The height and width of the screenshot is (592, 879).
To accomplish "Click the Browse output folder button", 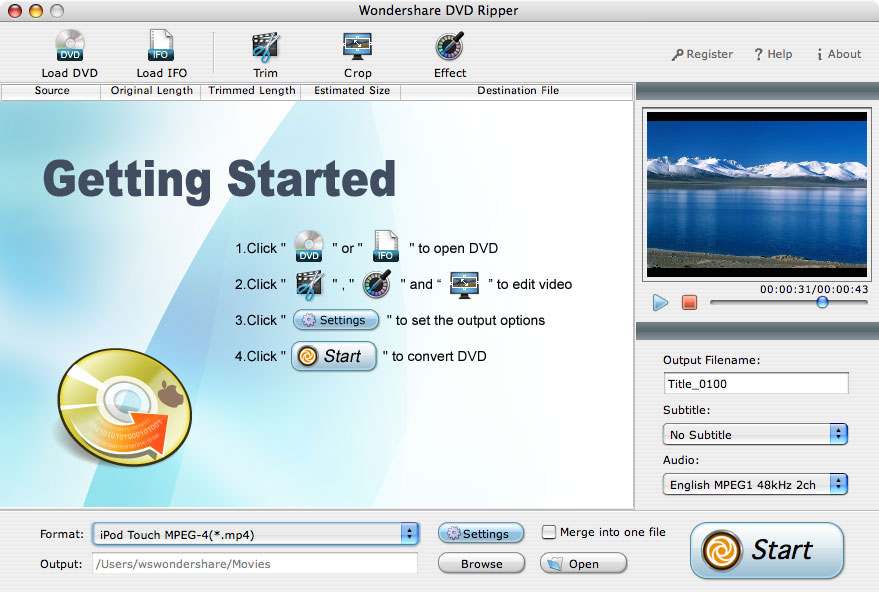I will 482,563.
